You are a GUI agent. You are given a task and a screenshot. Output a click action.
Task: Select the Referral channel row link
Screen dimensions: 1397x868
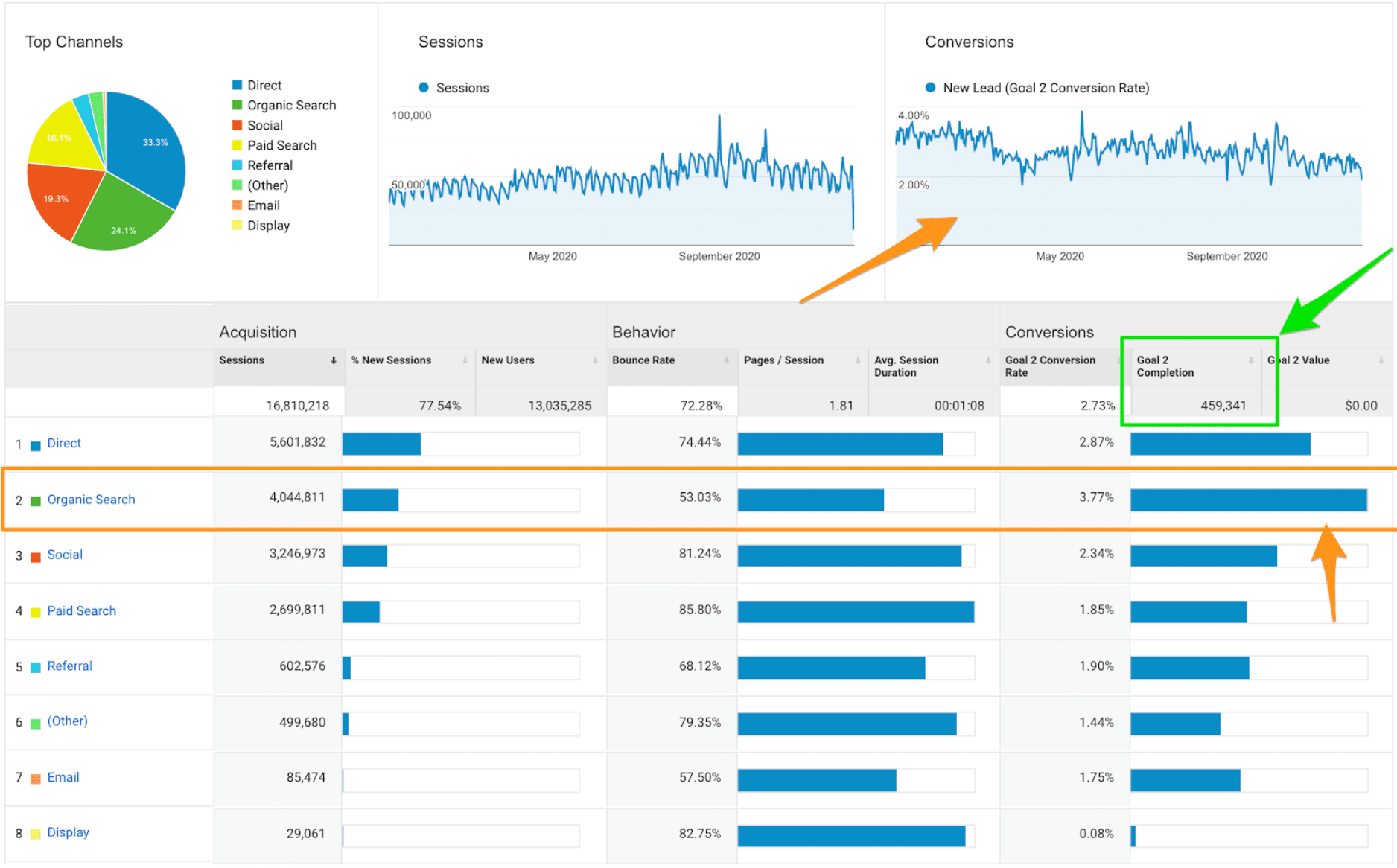click(69, 666)
